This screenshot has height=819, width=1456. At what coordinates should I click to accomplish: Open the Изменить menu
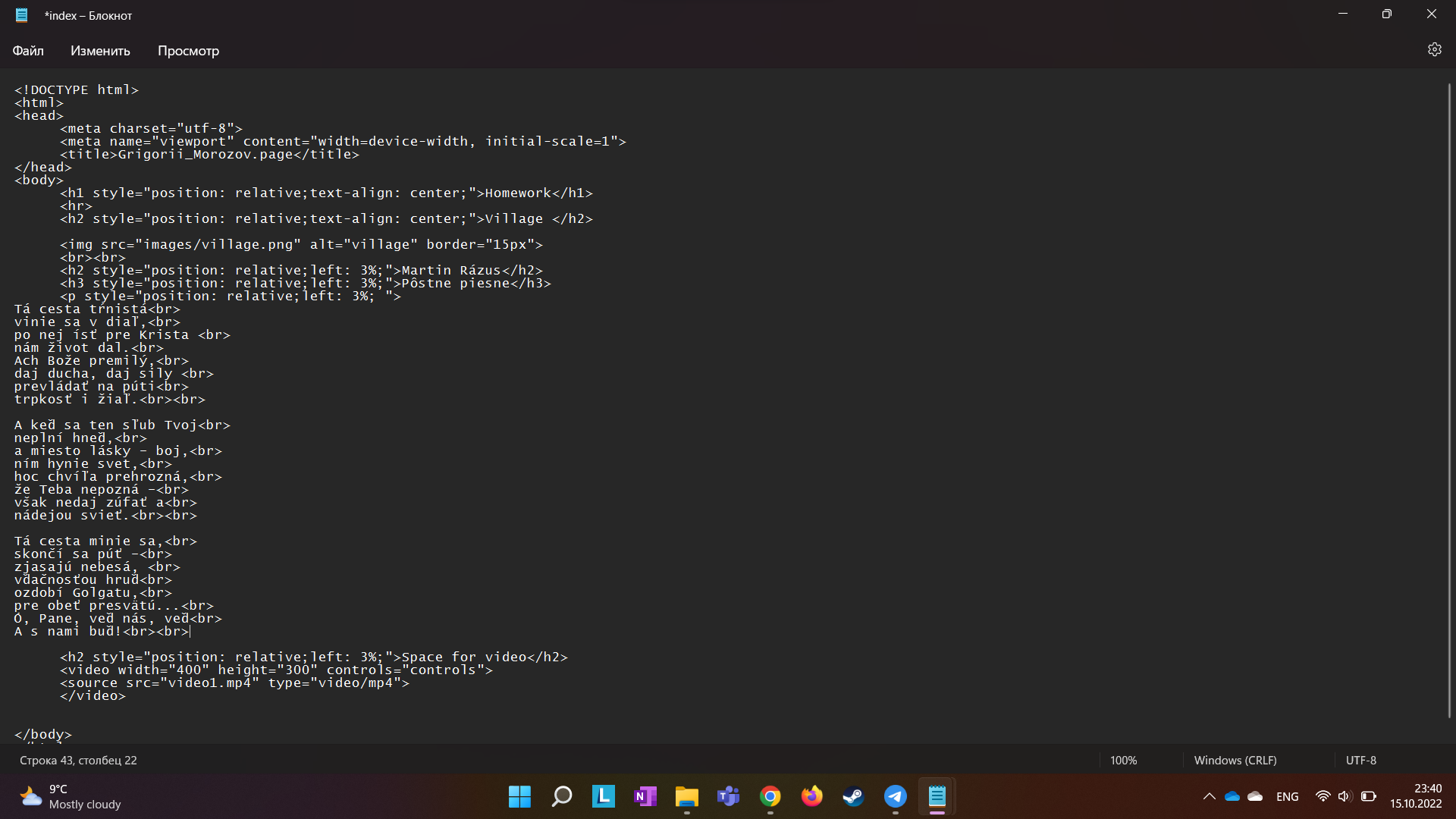tap(100, 51)
